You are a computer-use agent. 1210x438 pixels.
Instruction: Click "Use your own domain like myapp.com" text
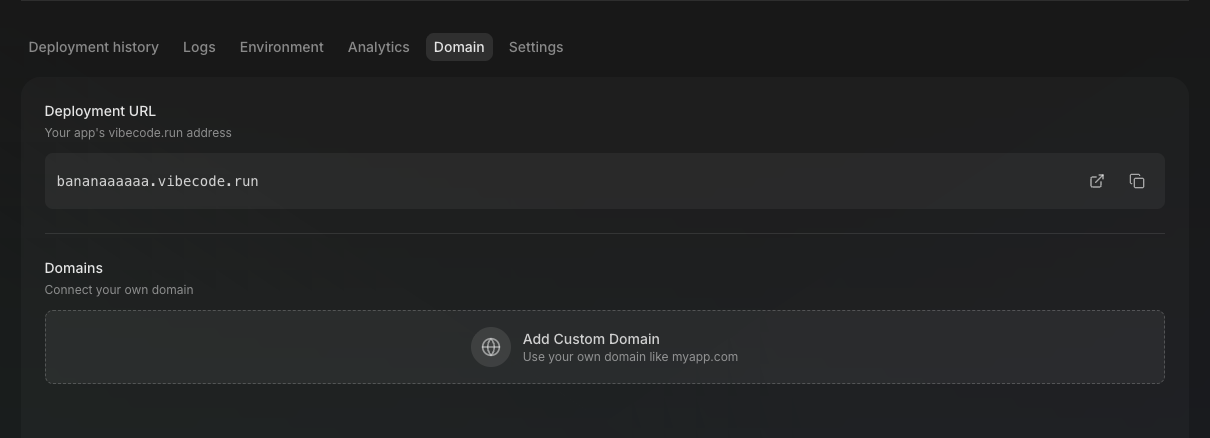[630, 357]
